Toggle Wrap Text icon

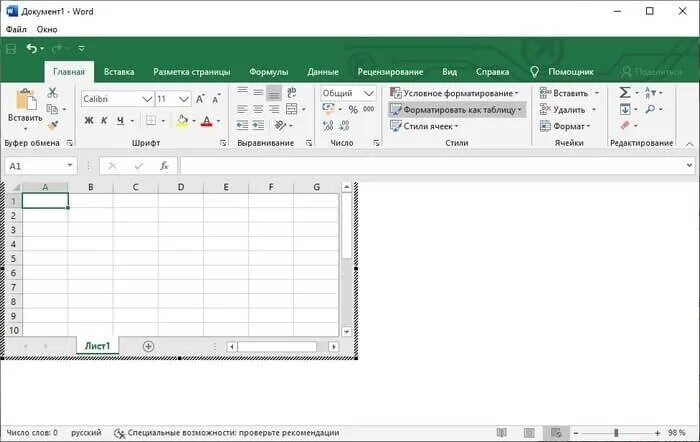(x=292, y=92)
